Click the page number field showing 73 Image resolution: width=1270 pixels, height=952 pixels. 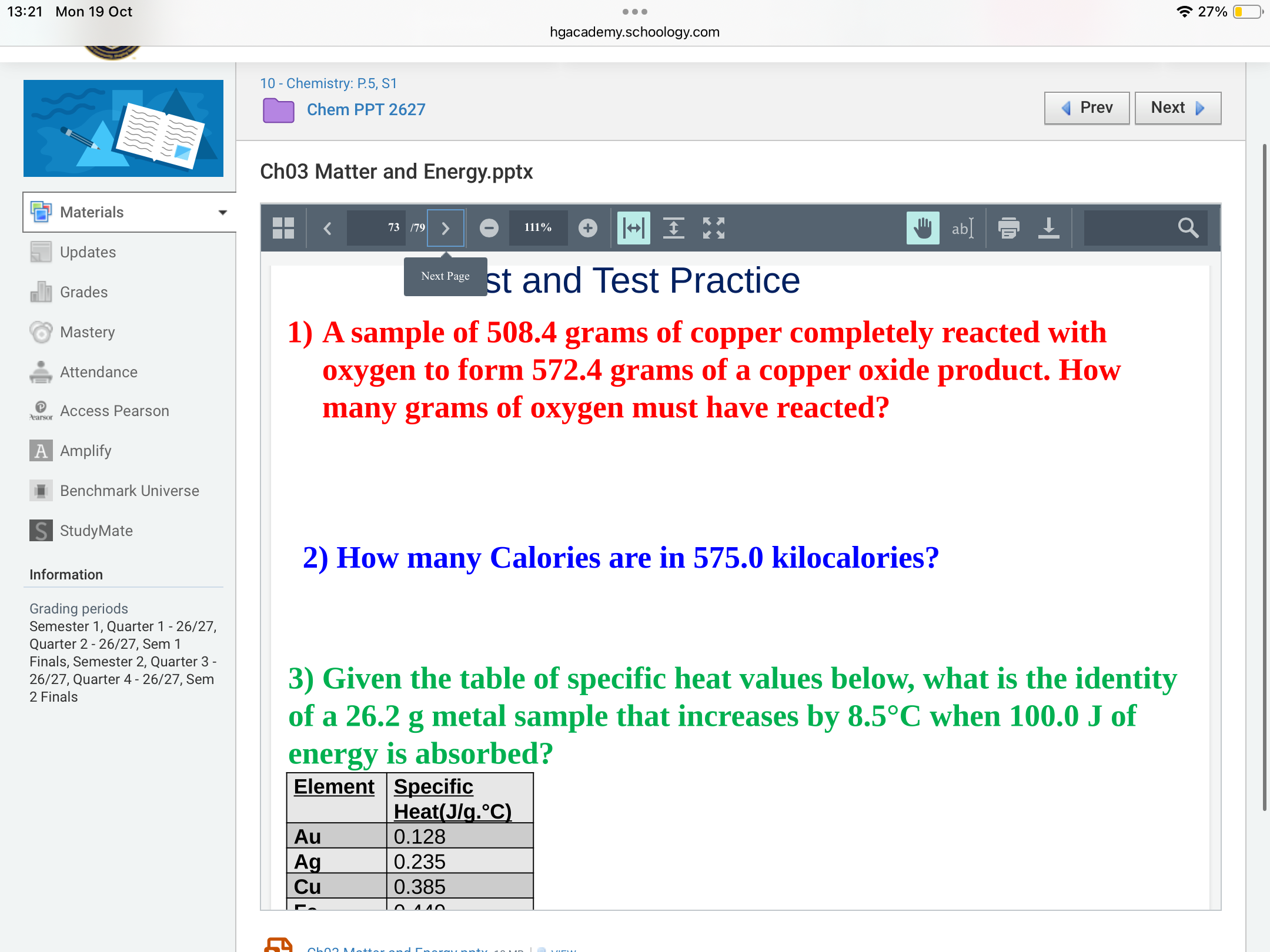click(377, 228)
